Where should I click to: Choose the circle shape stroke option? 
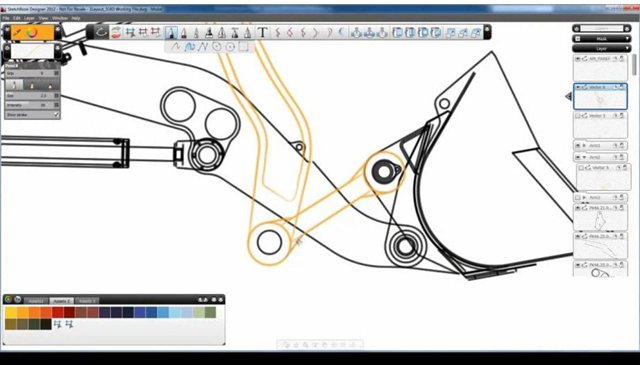[x=217, y=47]
